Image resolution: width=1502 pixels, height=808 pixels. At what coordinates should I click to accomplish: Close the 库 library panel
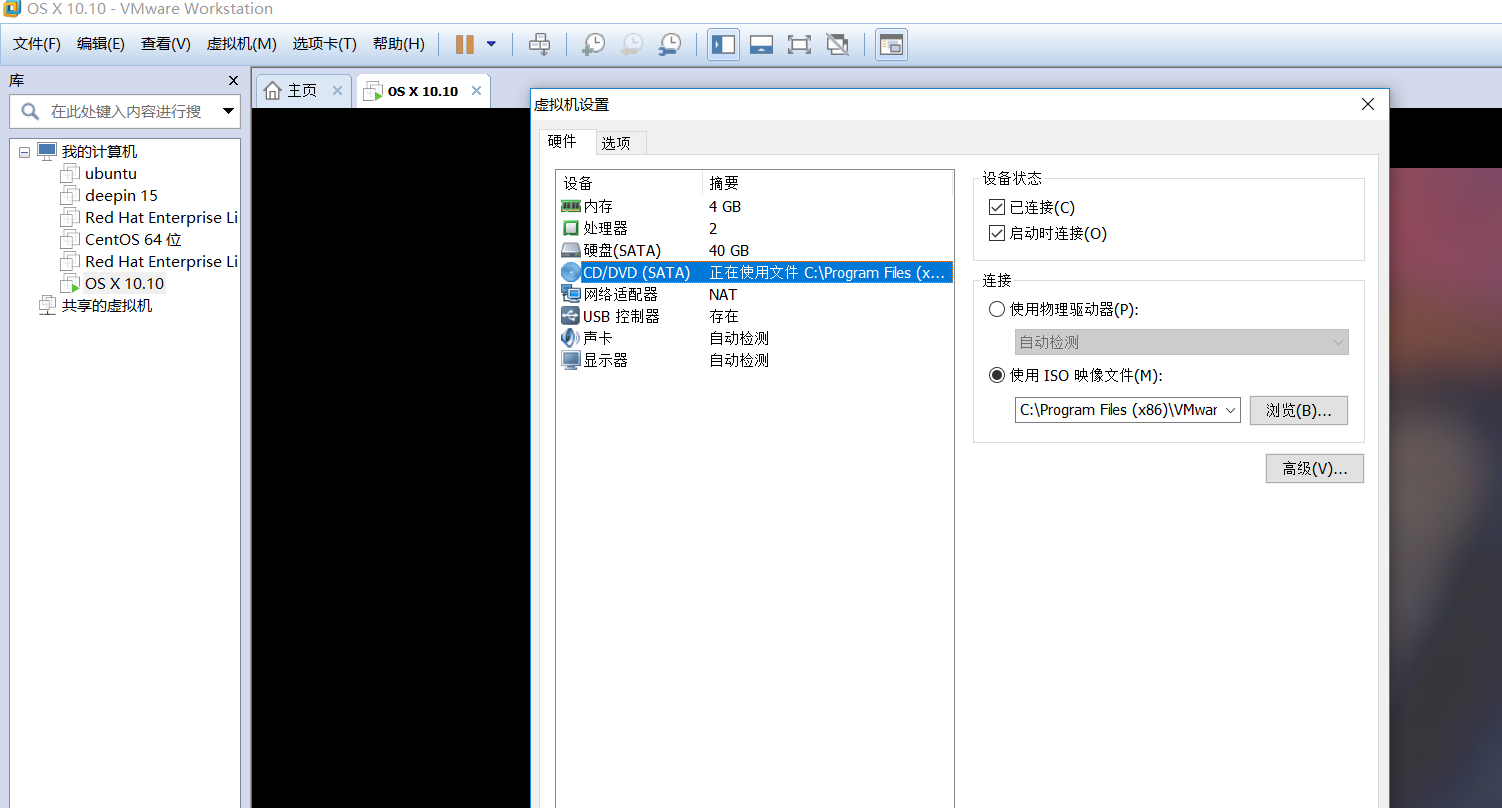233,81
